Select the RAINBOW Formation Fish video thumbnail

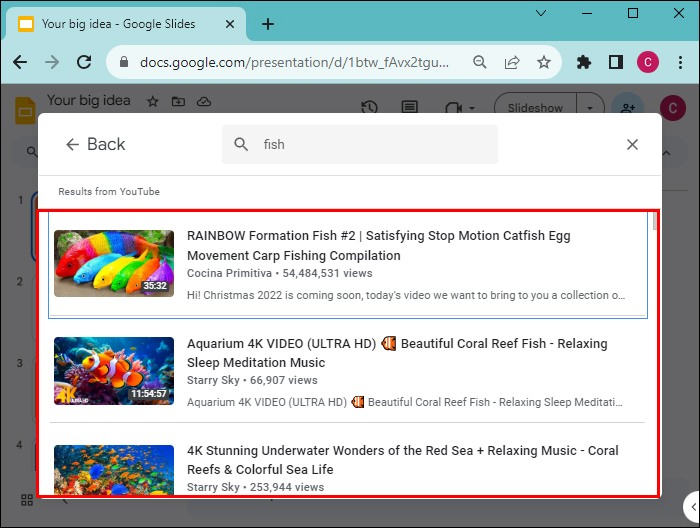[x=112, y=264]
